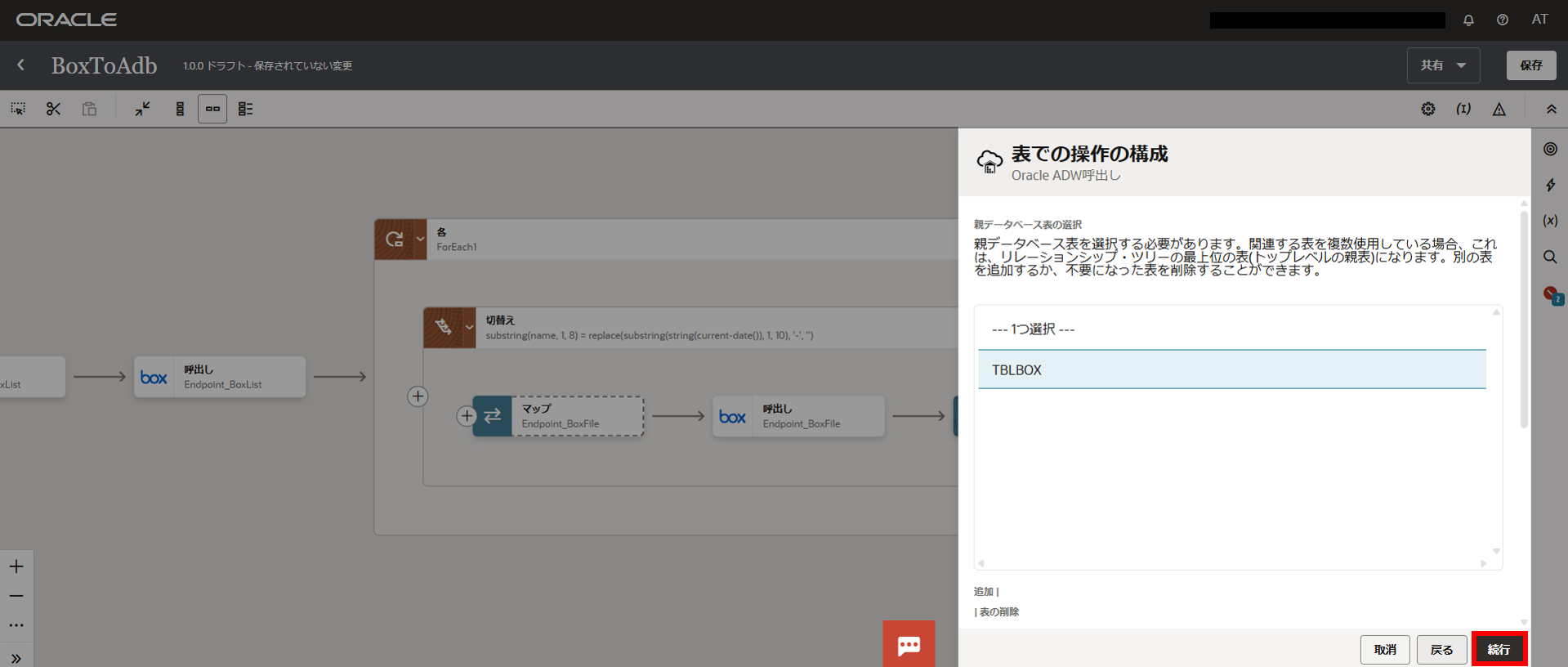Viewport: 1568px width, 667px height.
Task: Select the TBLBOX table row
Action: (1231, 369)
